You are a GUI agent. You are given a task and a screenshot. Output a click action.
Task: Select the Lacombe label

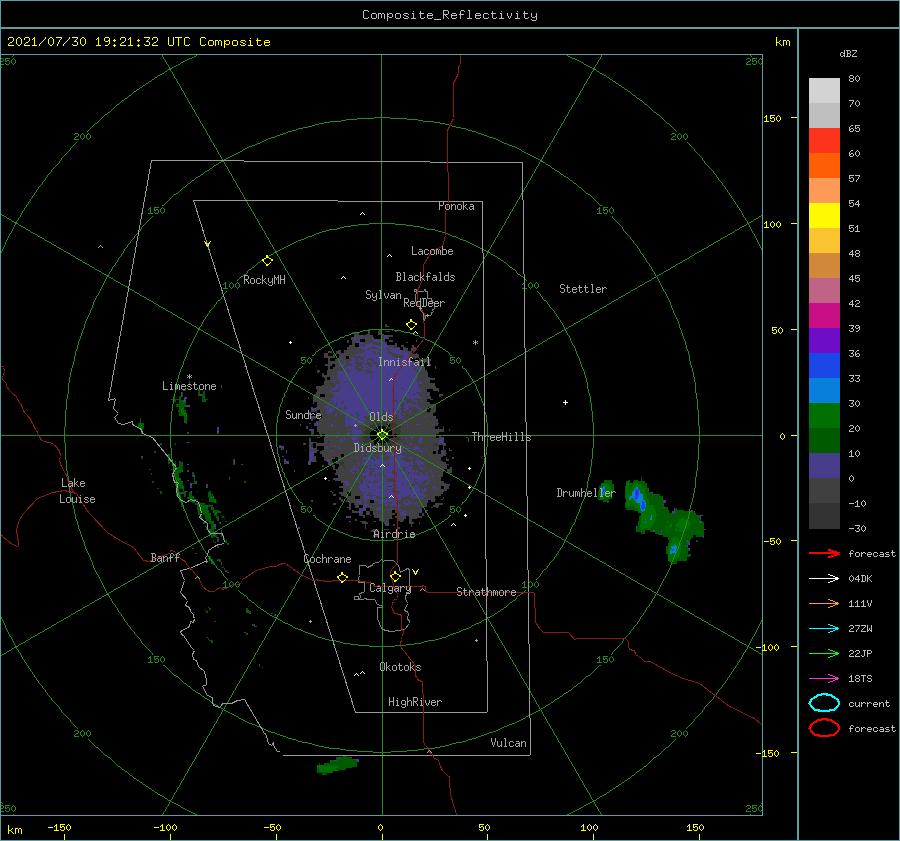432,251
